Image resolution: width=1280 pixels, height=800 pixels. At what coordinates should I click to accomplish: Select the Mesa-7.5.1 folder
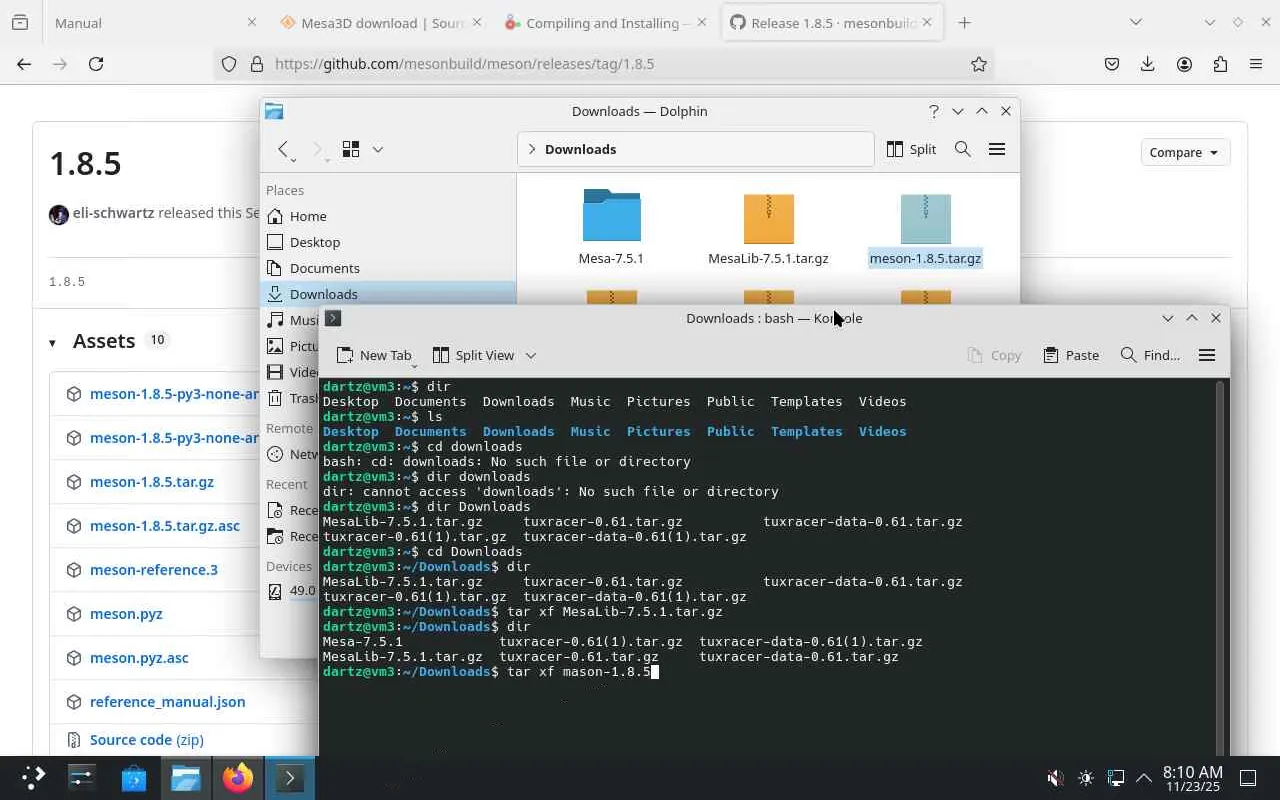pos(611,227)
